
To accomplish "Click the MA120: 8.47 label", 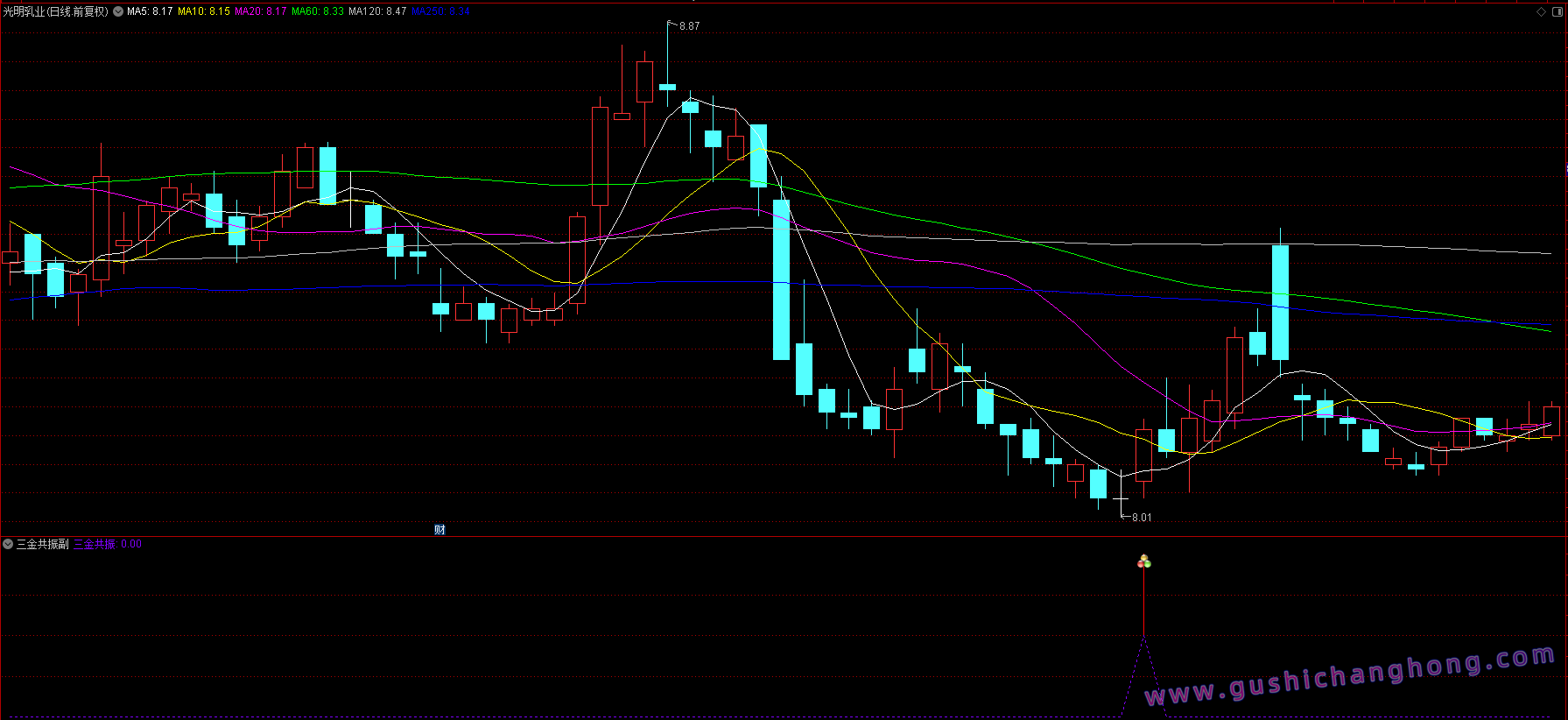I will pos(377,11).
